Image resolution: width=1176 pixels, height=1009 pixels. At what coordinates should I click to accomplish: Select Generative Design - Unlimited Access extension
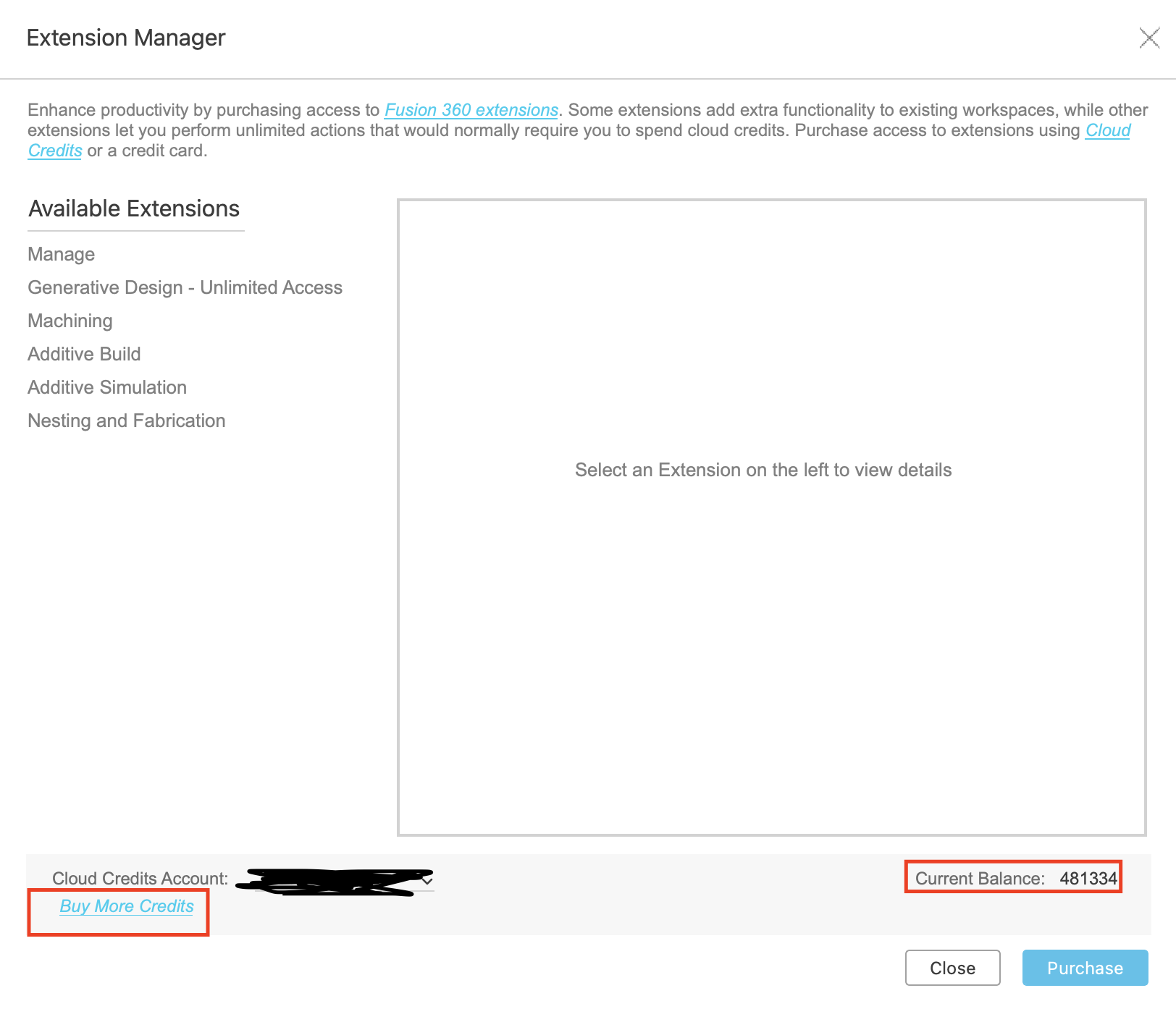click(x=185, y=287)
